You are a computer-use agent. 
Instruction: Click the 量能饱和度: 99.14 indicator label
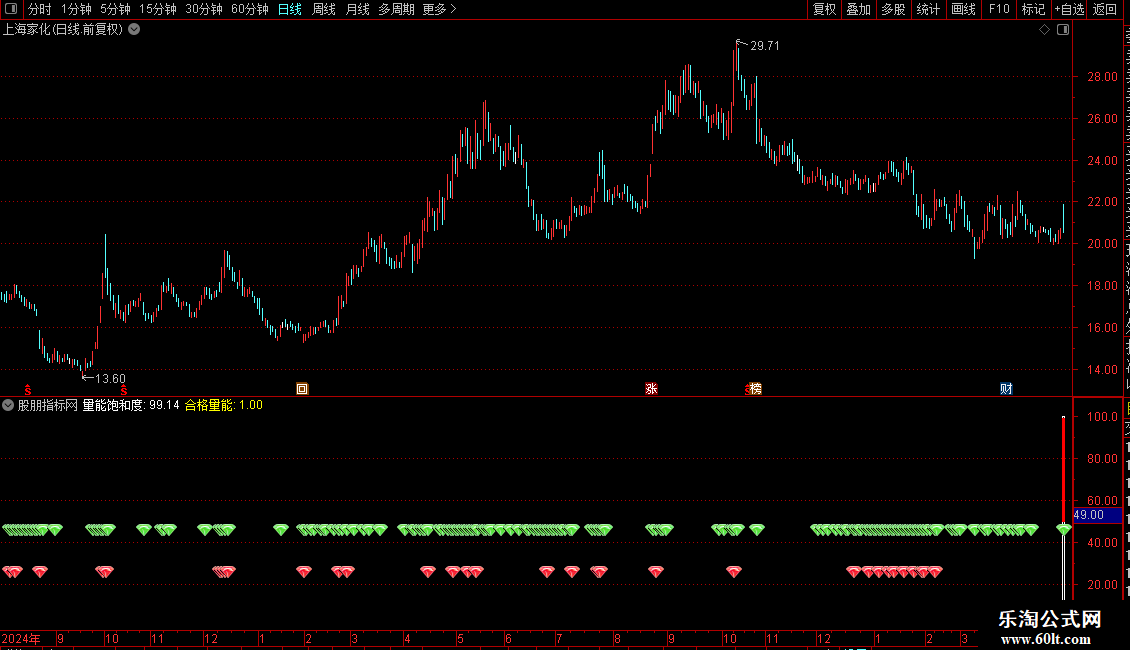click(130, 405)
